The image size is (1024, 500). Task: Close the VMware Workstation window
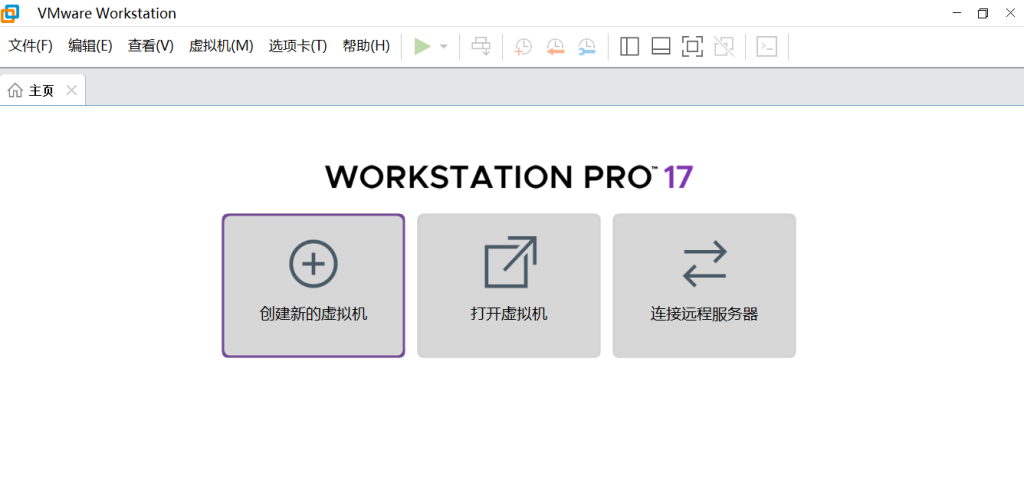click(1010, 13)
